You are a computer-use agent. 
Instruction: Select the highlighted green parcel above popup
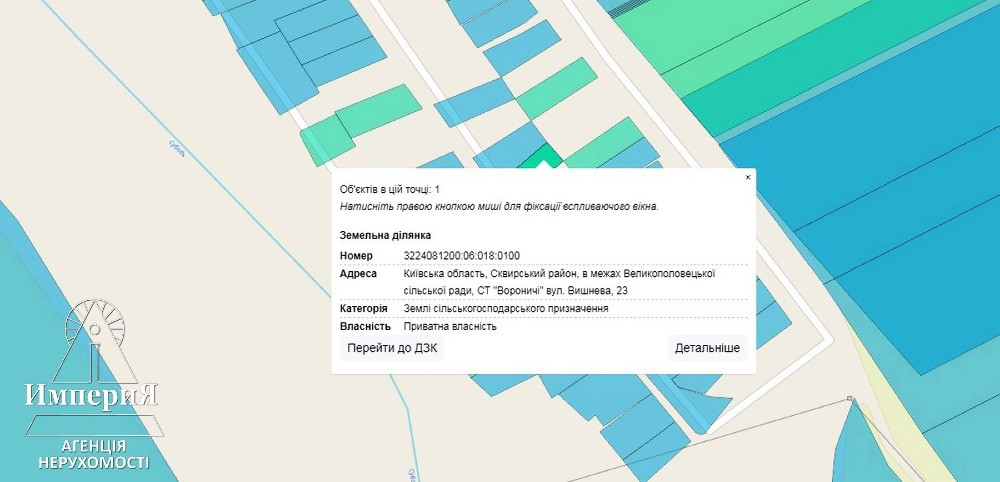click(x=543, y=157)
